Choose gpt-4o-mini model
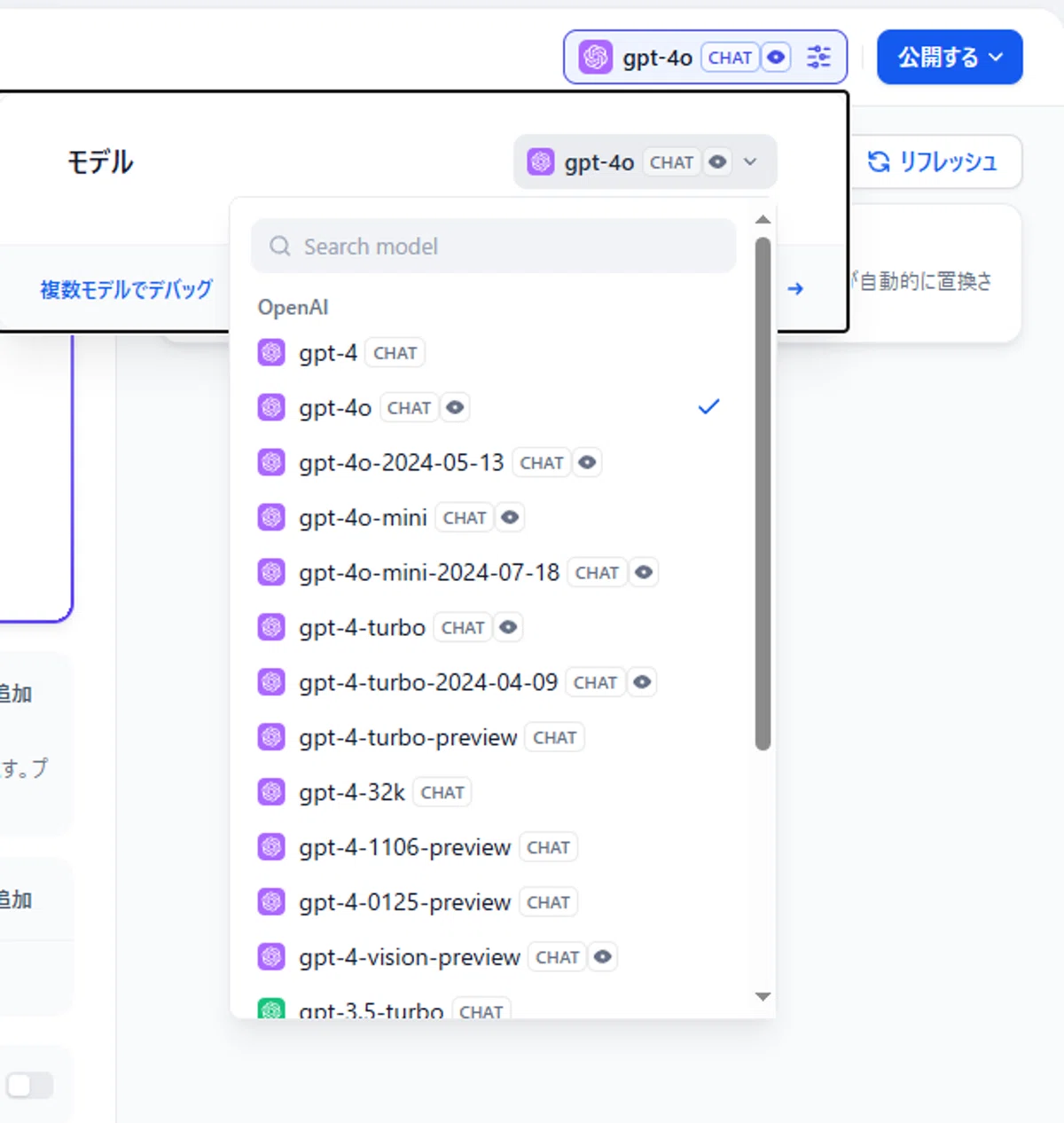The image size is (1064, 1123). point(492,517)
